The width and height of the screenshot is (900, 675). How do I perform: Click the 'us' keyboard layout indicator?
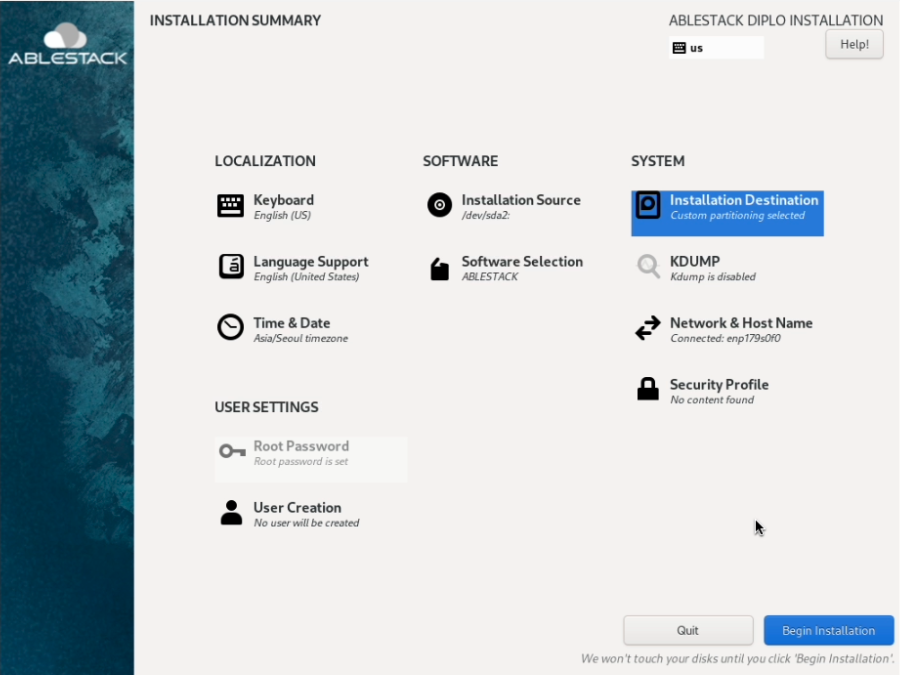tap(715, 48)
